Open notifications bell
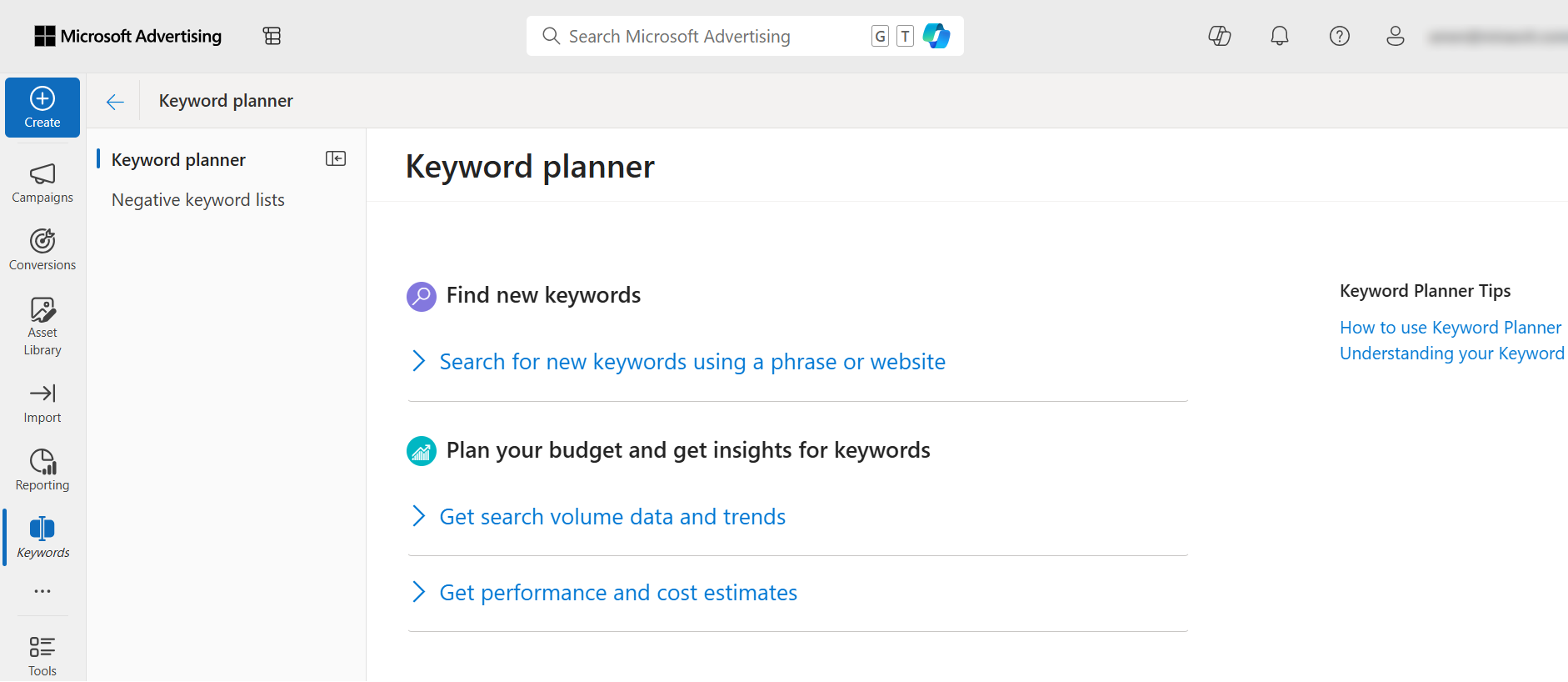The image size is (1568, 682). pyautogui.click(x=1280, y=36)
